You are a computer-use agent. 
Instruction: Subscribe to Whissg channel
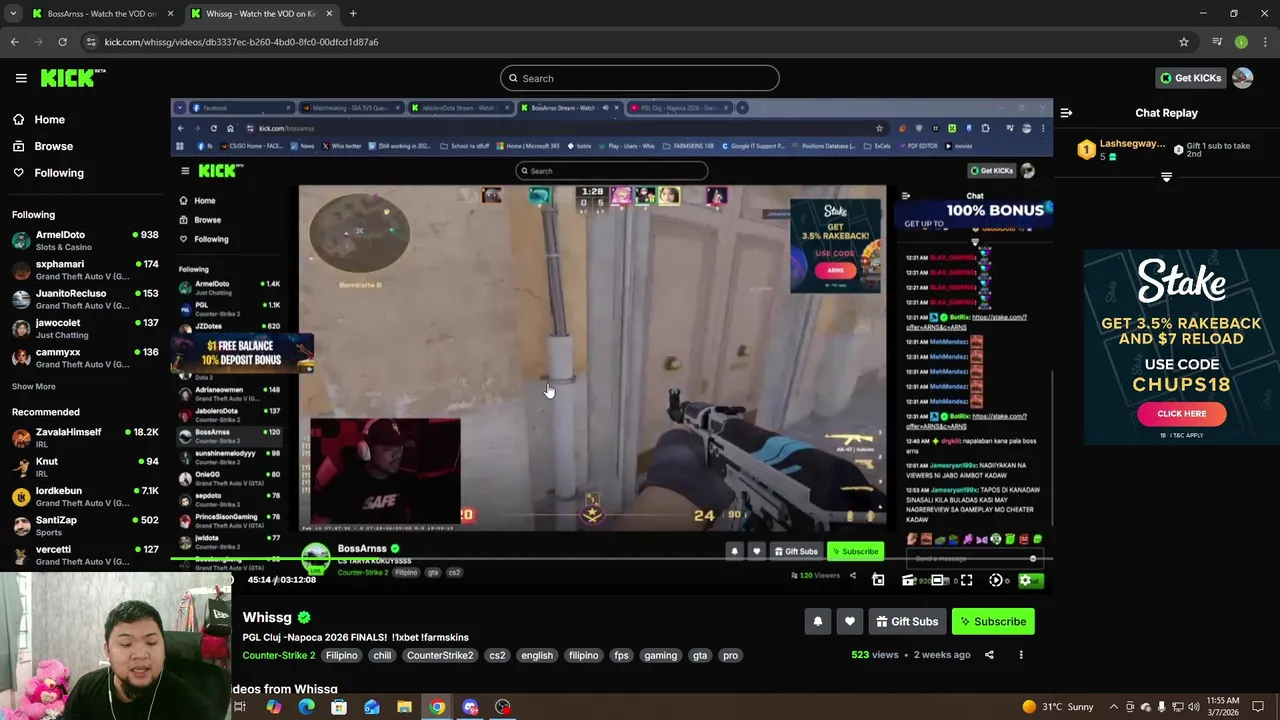(993, 622)
